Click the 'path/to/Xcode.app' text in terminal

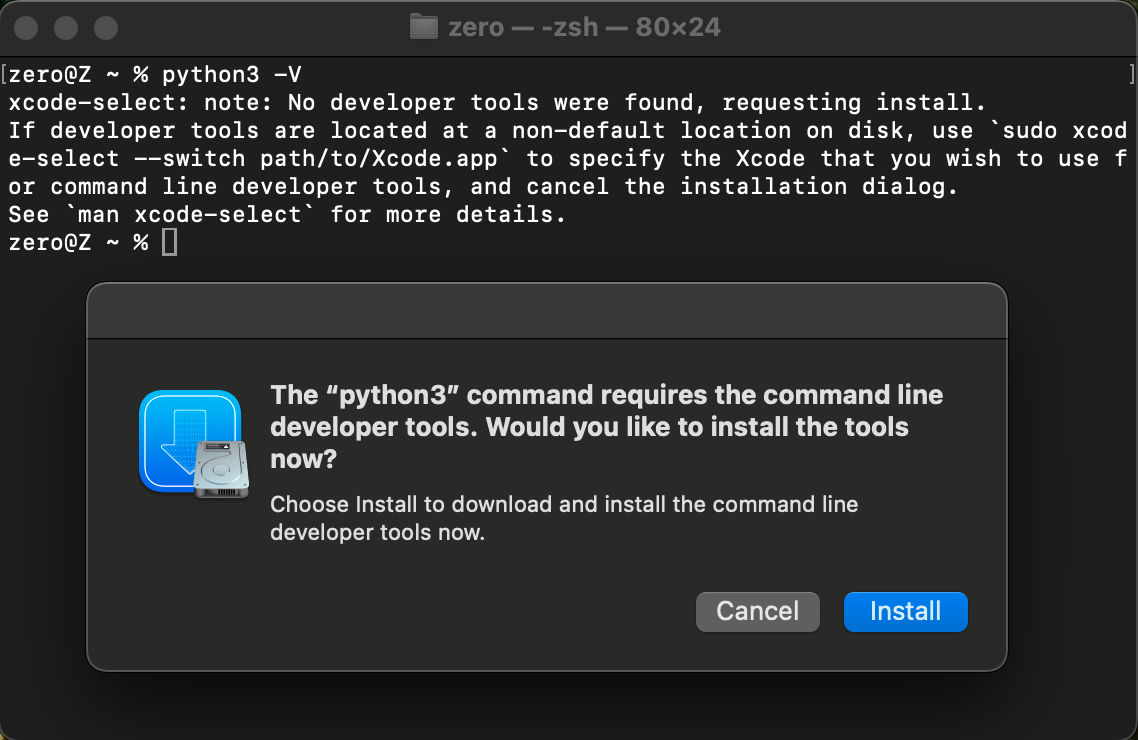tap(378, 159)
